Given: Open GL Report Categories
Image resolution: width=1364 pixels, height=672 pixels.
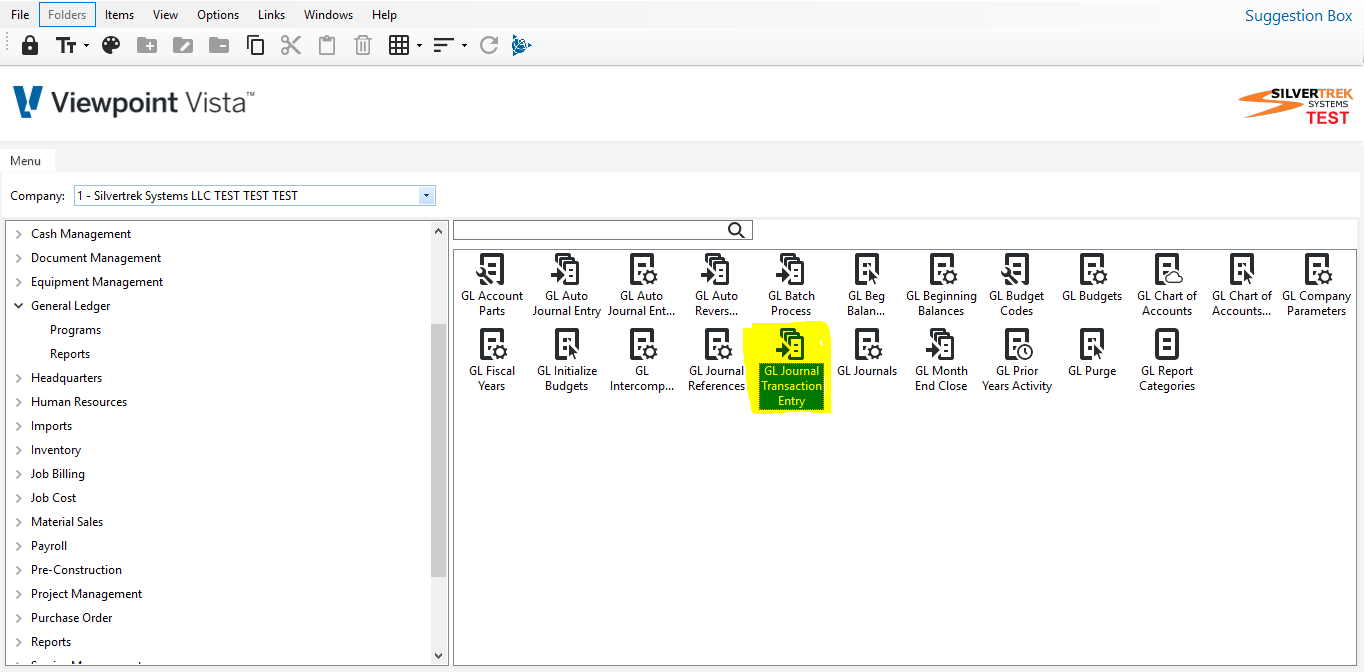Looking at the screenshot, I should (1167, 360).
